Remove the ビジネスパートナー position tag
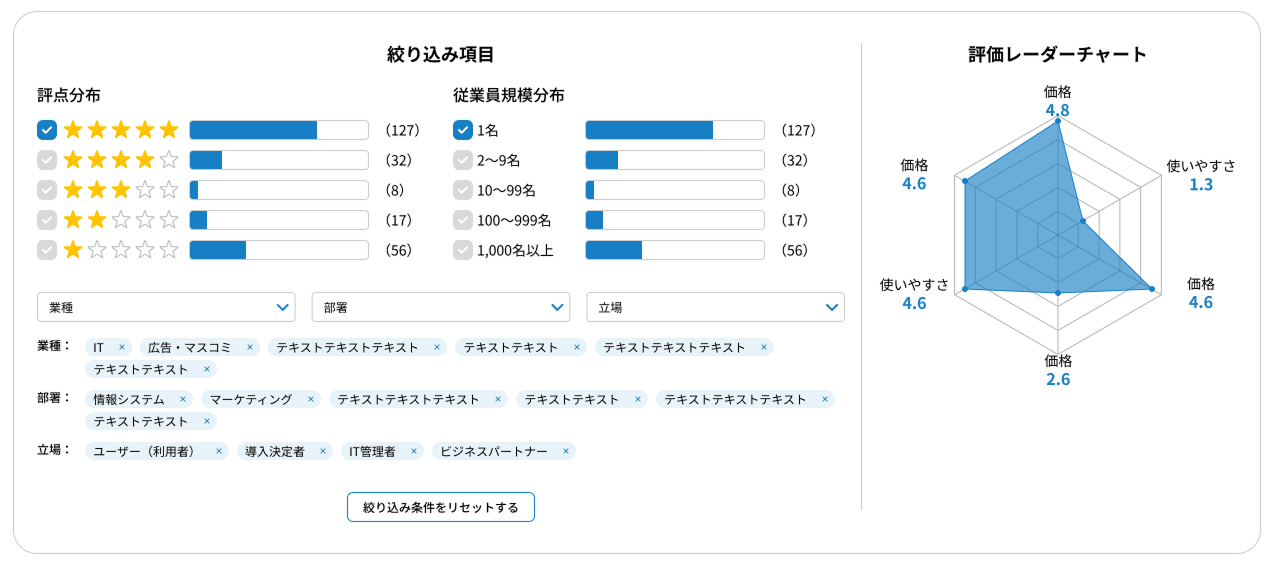 [566, 451]
